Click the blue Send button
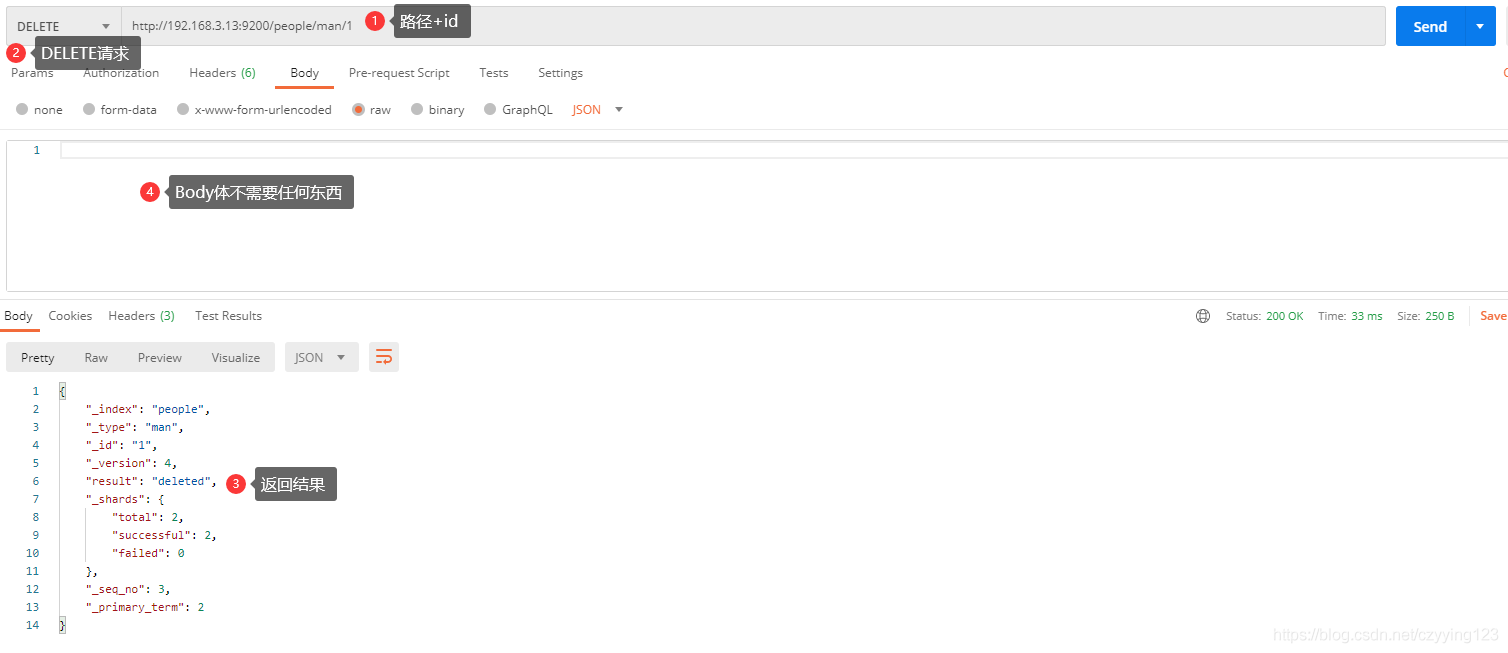1508x653 pixels. tap(1430, 26)
